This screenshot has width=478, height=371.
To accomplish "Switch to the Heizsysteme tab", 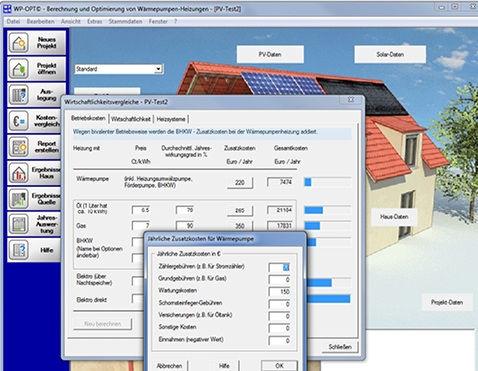I will pos(171,119).
